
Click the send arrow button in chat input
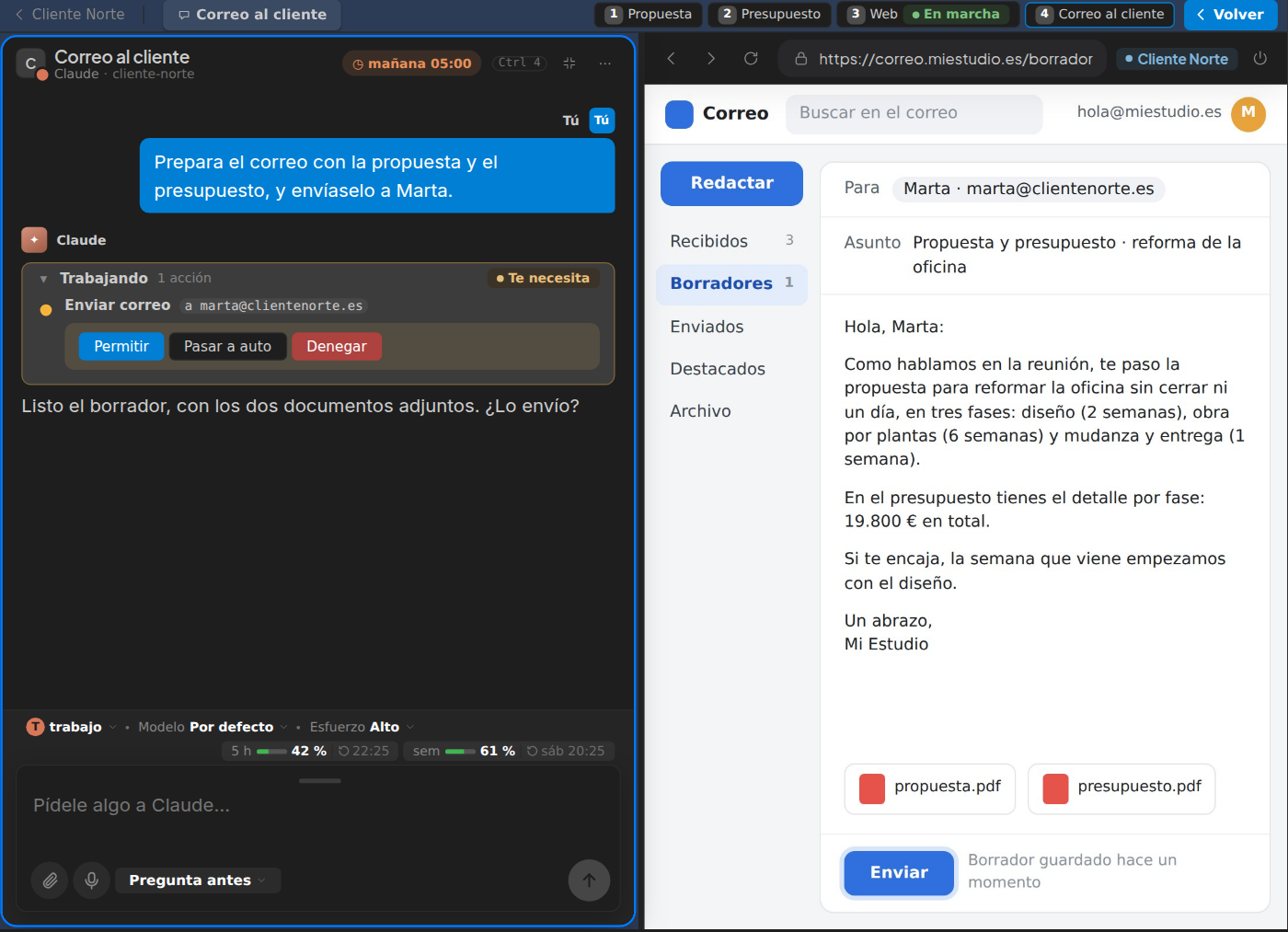coord(589,880)
